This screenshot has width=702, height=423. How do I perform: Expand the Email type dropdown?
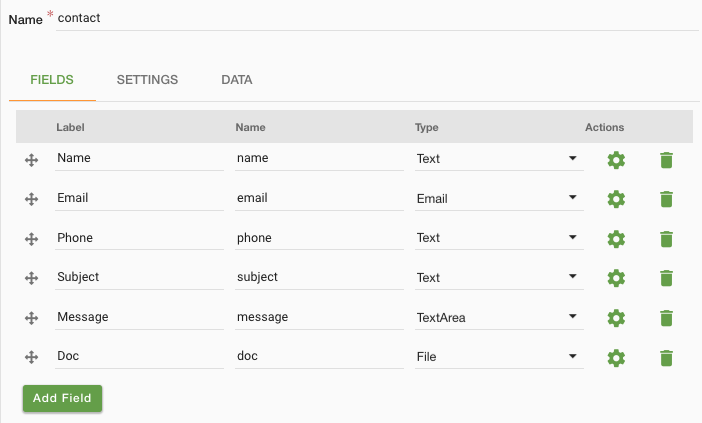[x=499, y=199]
